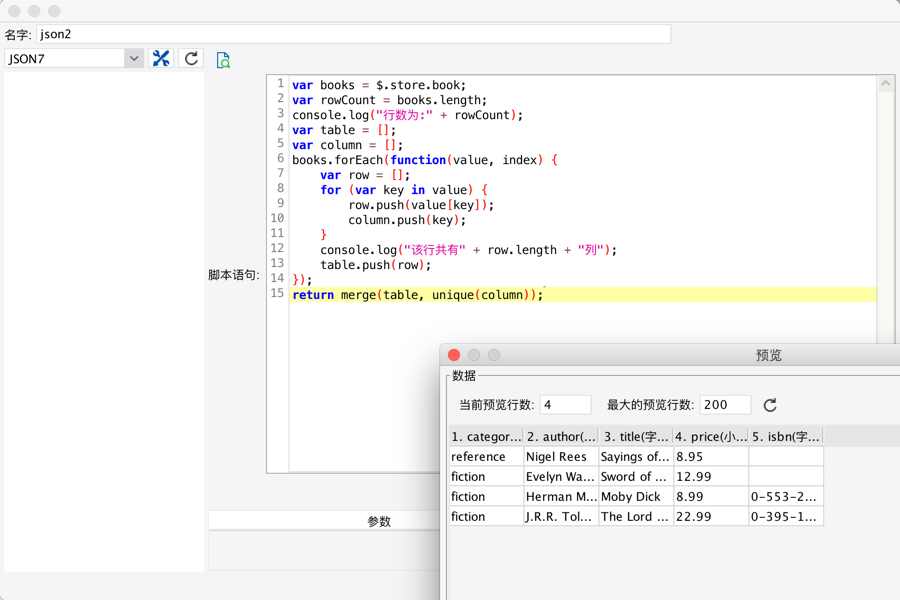Select the author column header
Viewport: 900px width, 600px height.
pyautogui.click(x=561, y=436)
